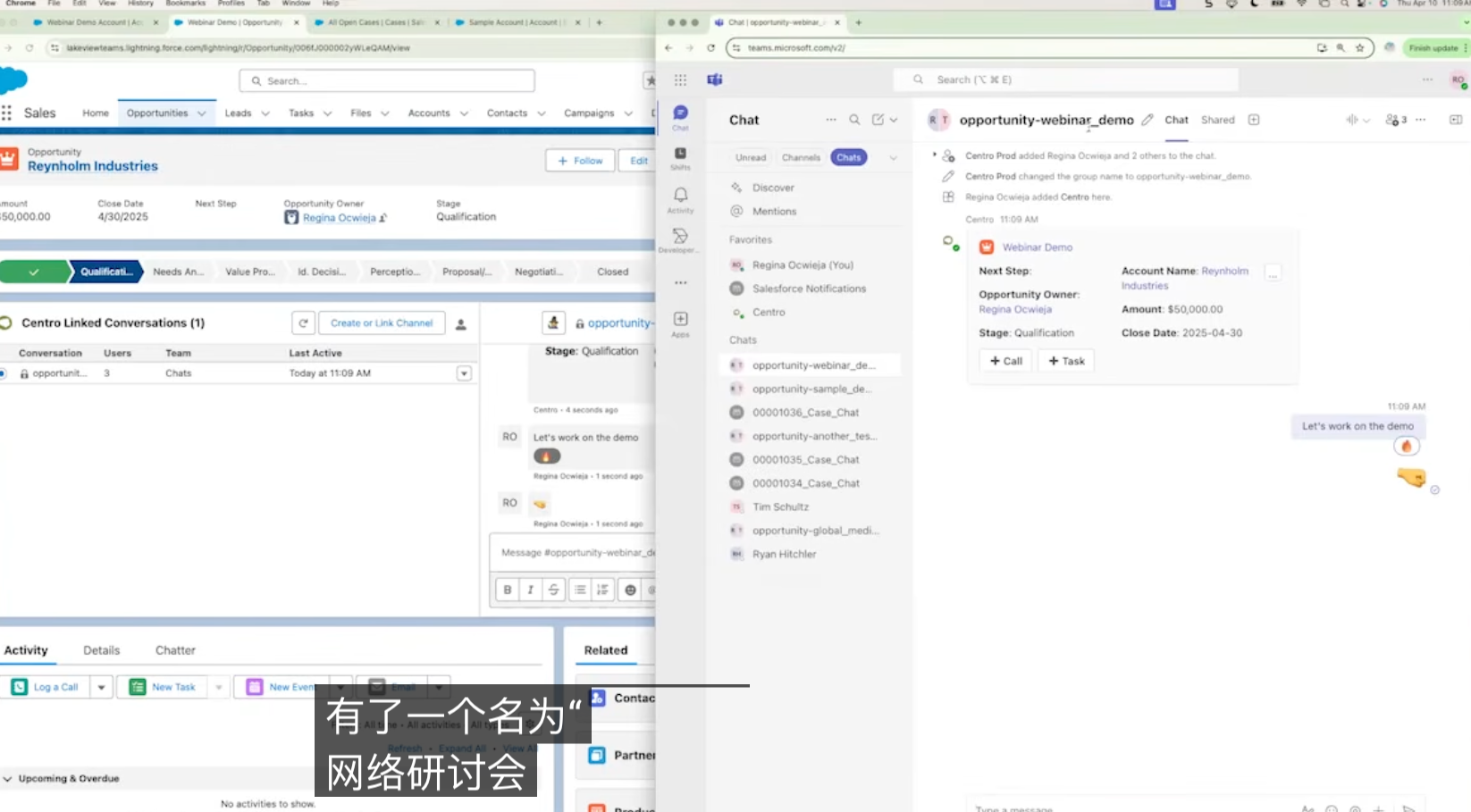The height and width of the screenshot is (812, 1471).
Task: Open emoji picker in Salesforce message toolbar
Action: (x=631, y=590)
